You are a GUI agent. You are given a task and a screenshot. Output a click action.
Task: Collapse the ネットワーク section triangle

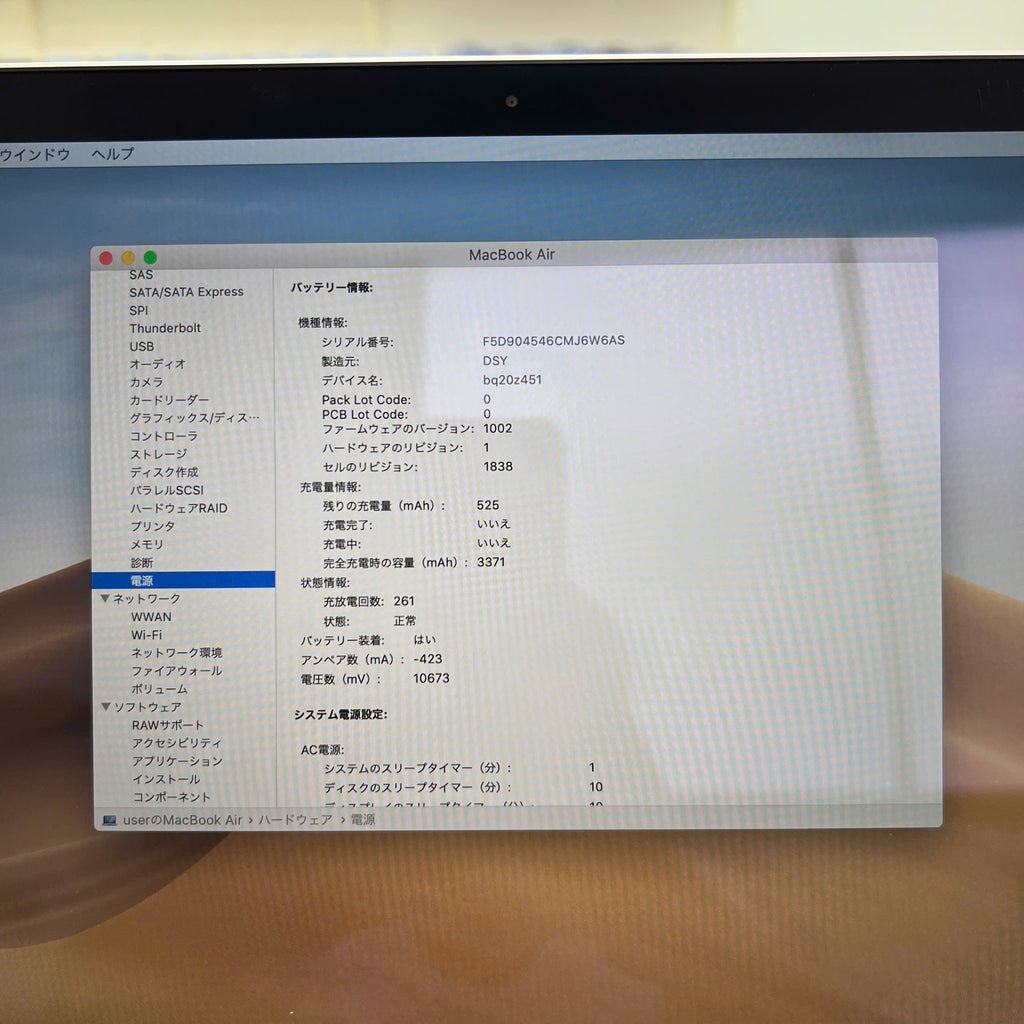[x=104, y=598]
